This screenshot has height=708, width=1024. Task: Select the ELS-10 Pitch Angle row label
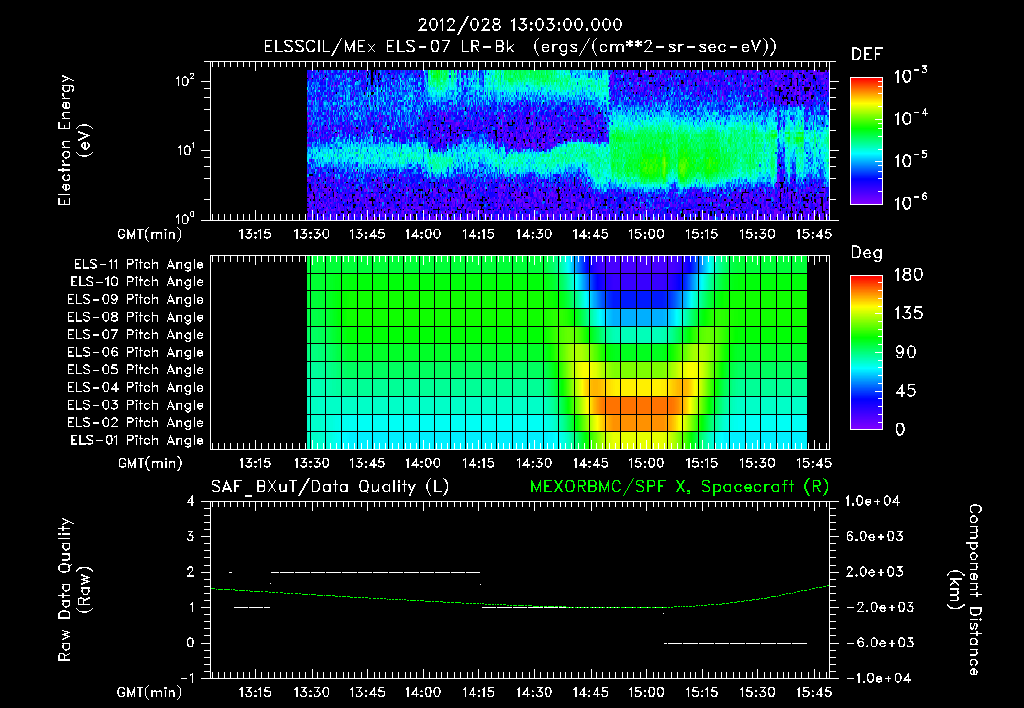point(137,282)
